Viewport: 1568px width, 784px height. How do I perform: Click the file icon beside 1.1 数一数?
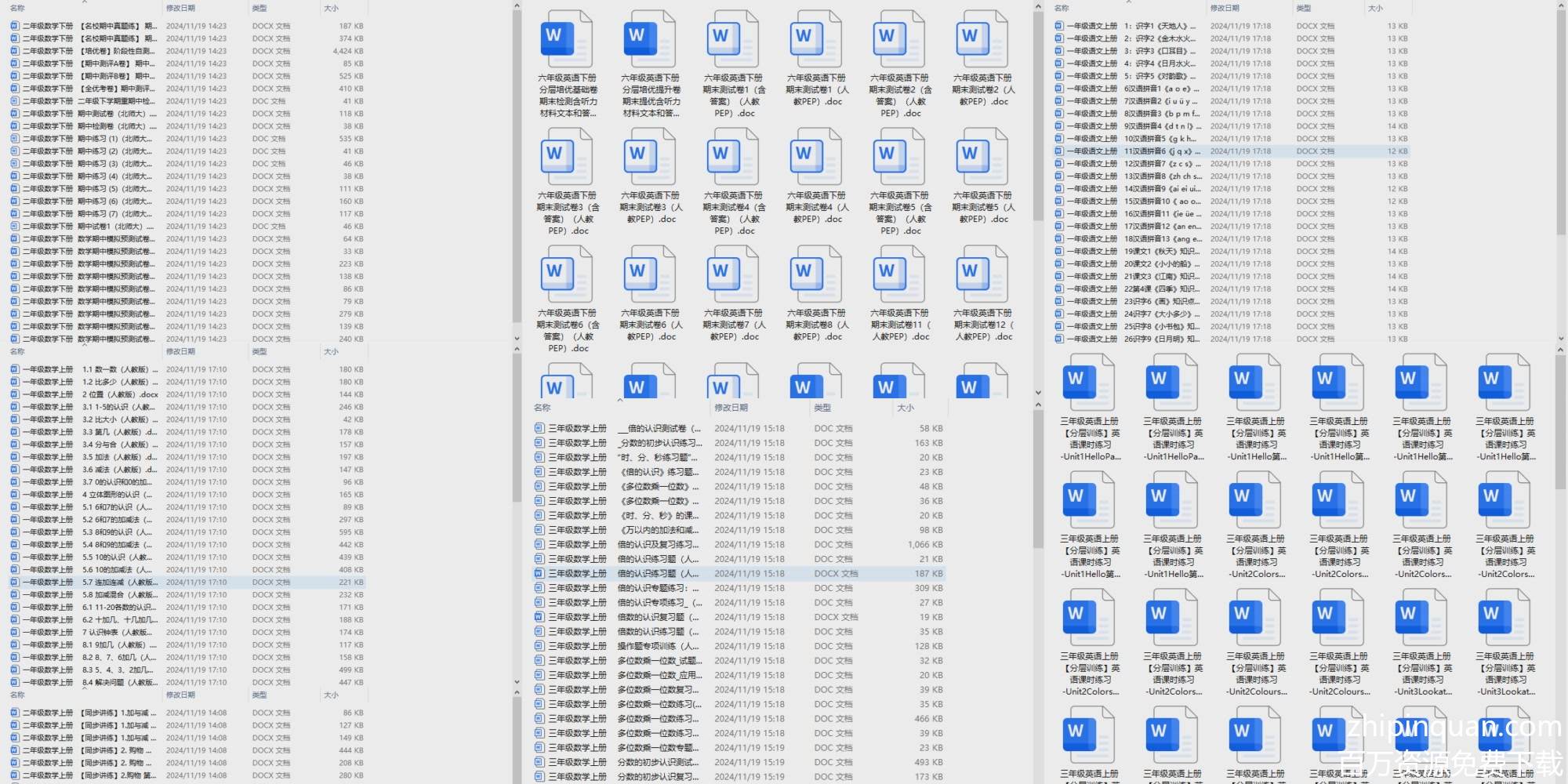[15, 369]
